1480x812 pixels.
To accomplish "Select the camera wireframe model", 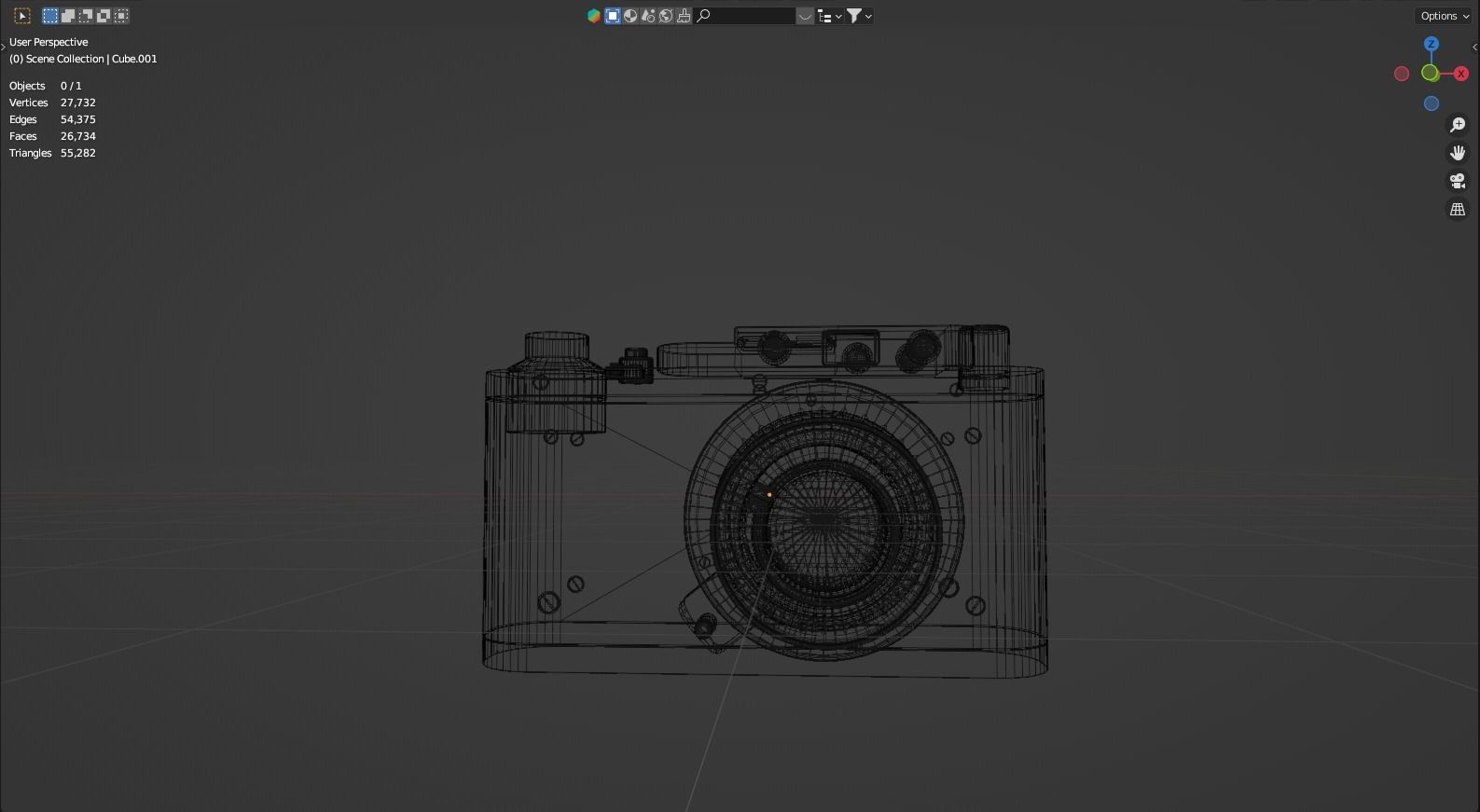I will (x=765, y=500).
